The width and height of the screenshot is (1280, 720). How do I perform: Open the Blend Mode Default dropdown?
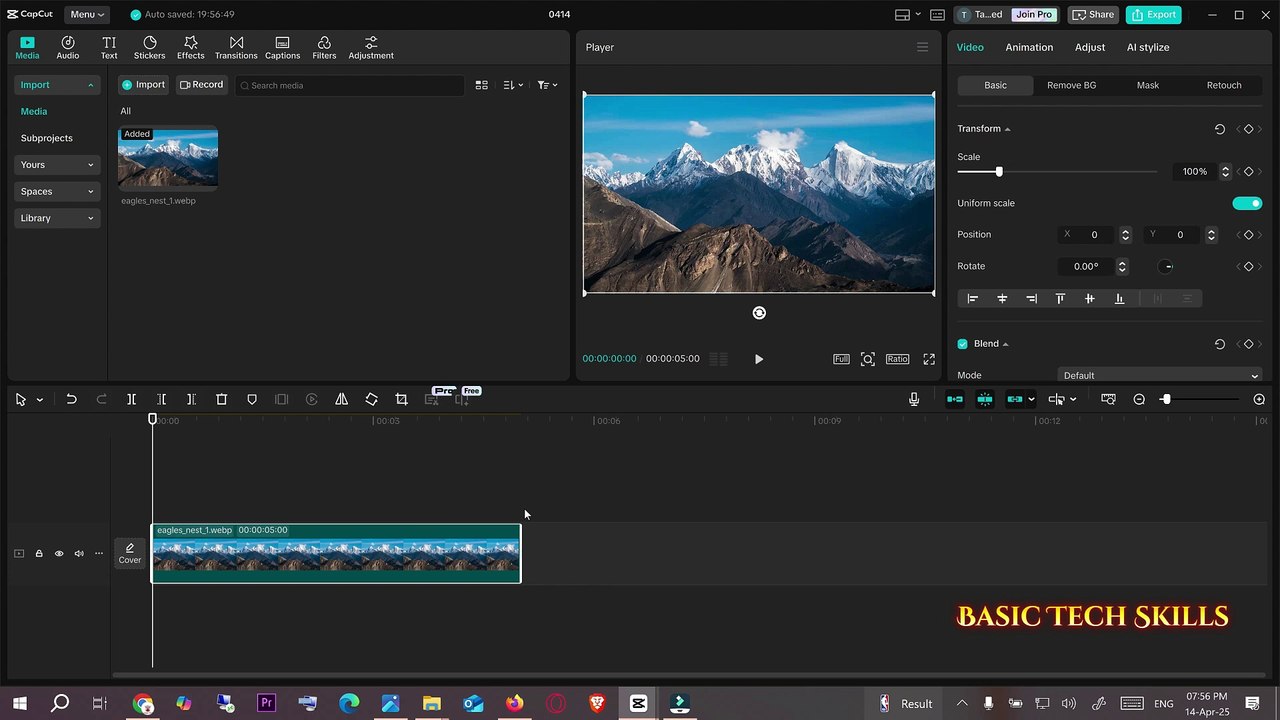click(x=1160, y=375)
